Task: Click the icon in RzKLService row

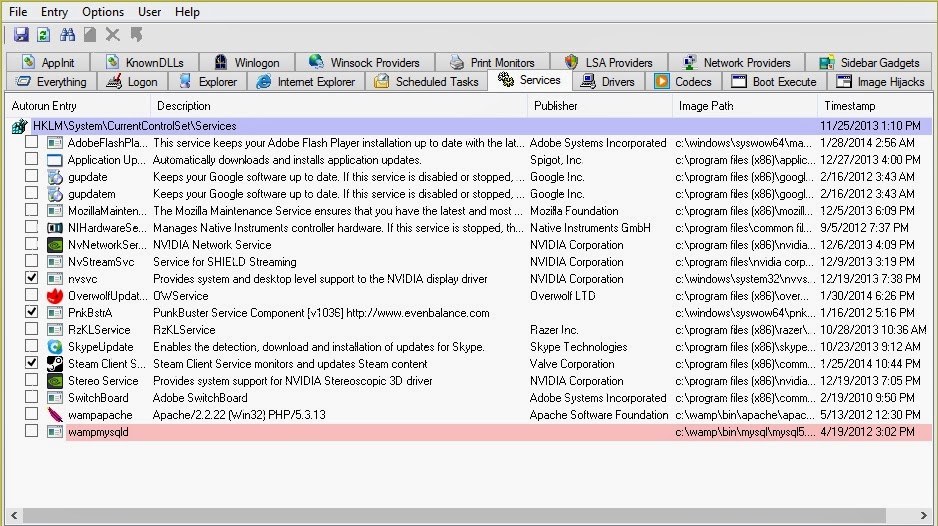Action: [55, 330]
